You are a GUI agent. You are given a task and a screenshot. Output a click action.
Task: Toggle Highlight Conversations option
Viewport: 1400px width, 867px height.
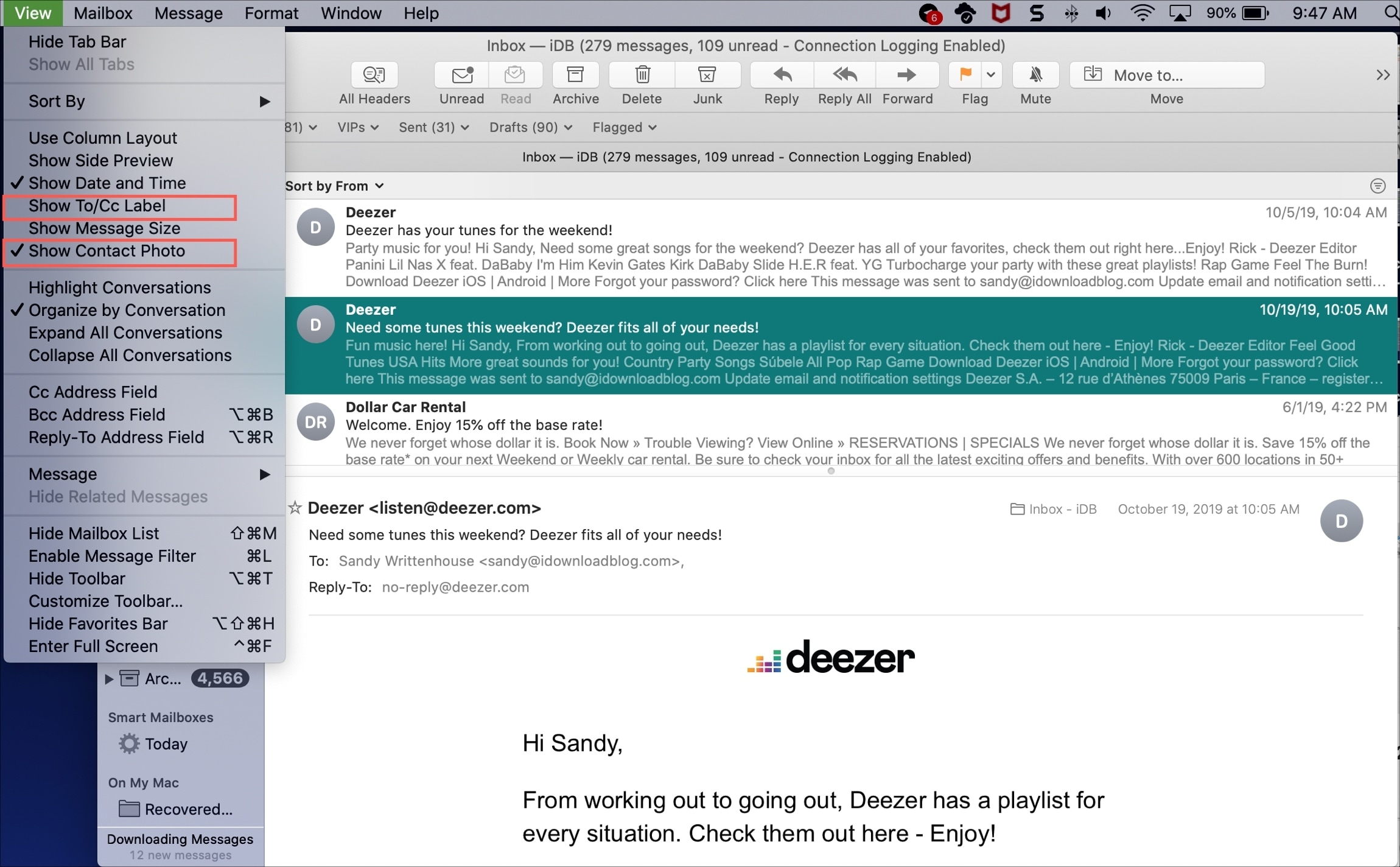pyautogui.click(x=144, y=287)
